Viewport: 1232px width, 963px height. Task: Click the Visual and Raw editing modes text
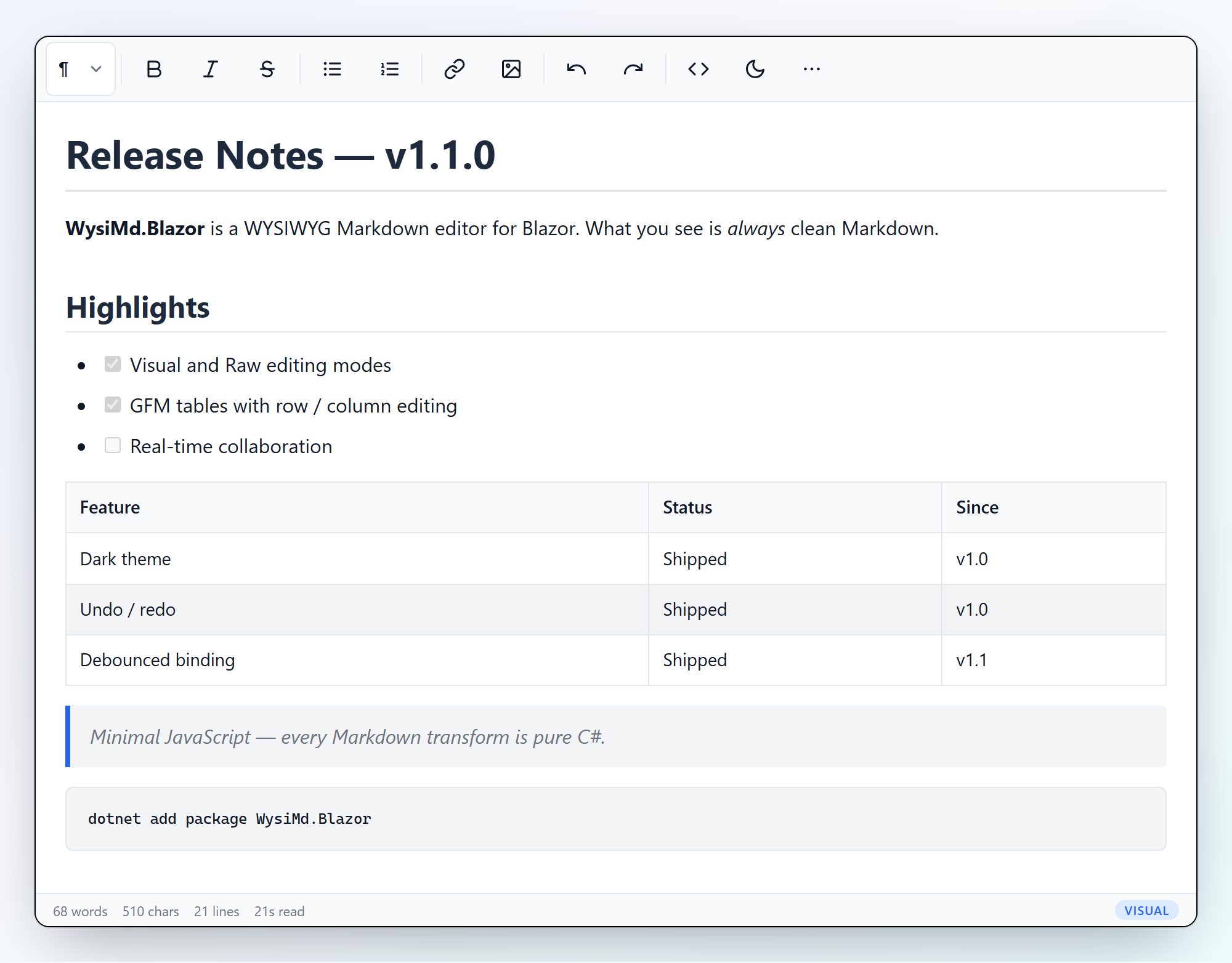click(x=261, y=365)
